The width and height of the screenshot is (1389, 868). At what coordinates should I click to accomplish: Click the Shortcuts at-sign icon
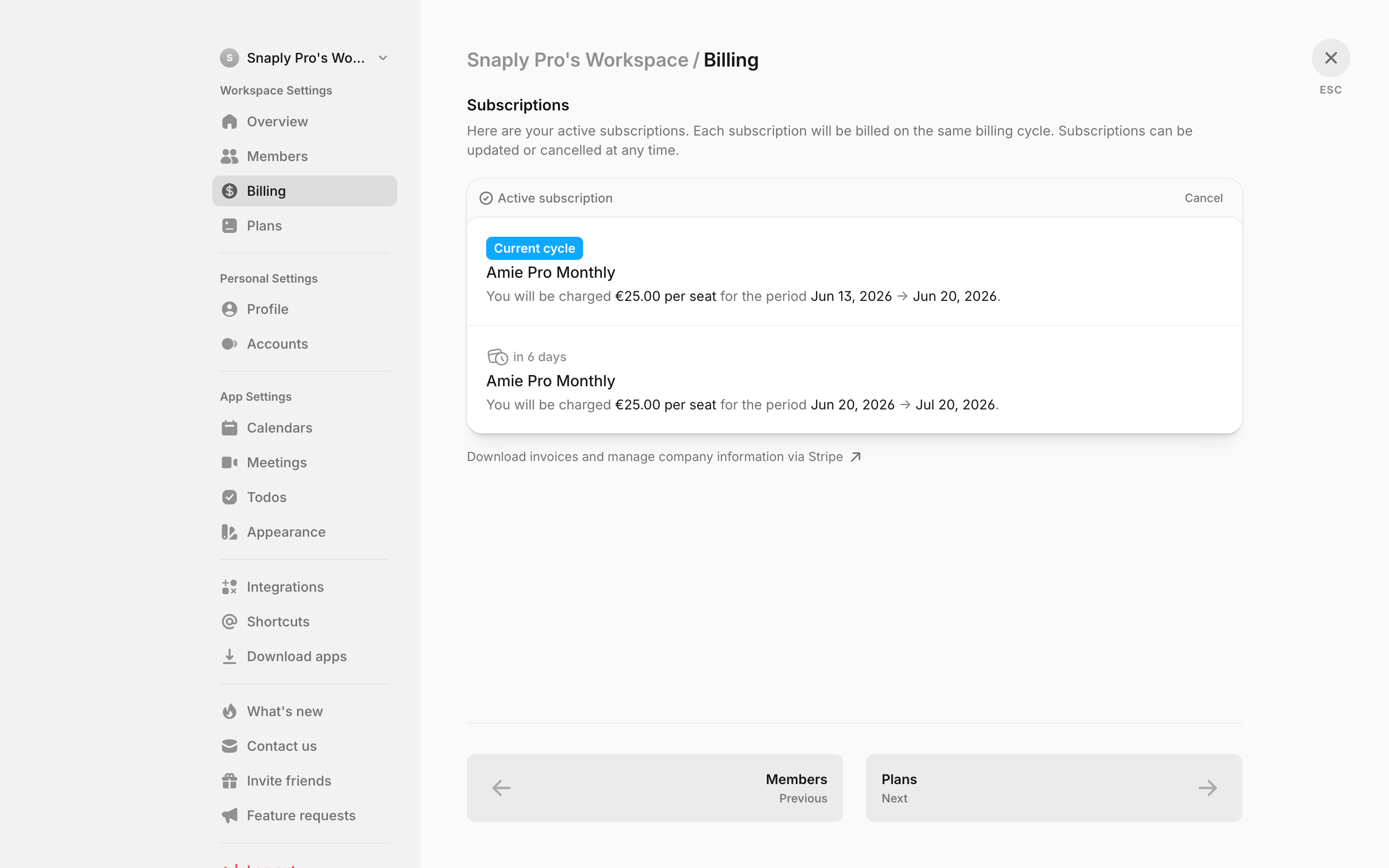click(229, 622)
